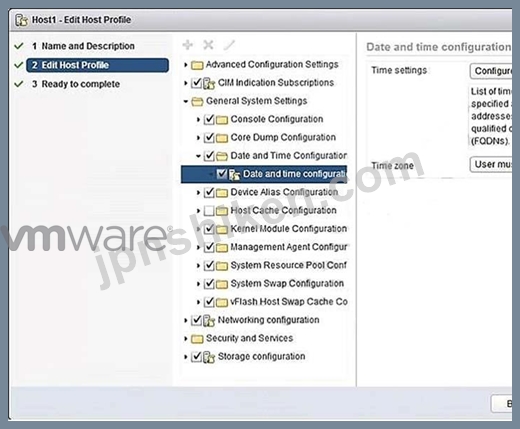Click the Security and Services folder icon
Viewport: 520px width, 429px height.
point(197,339)
